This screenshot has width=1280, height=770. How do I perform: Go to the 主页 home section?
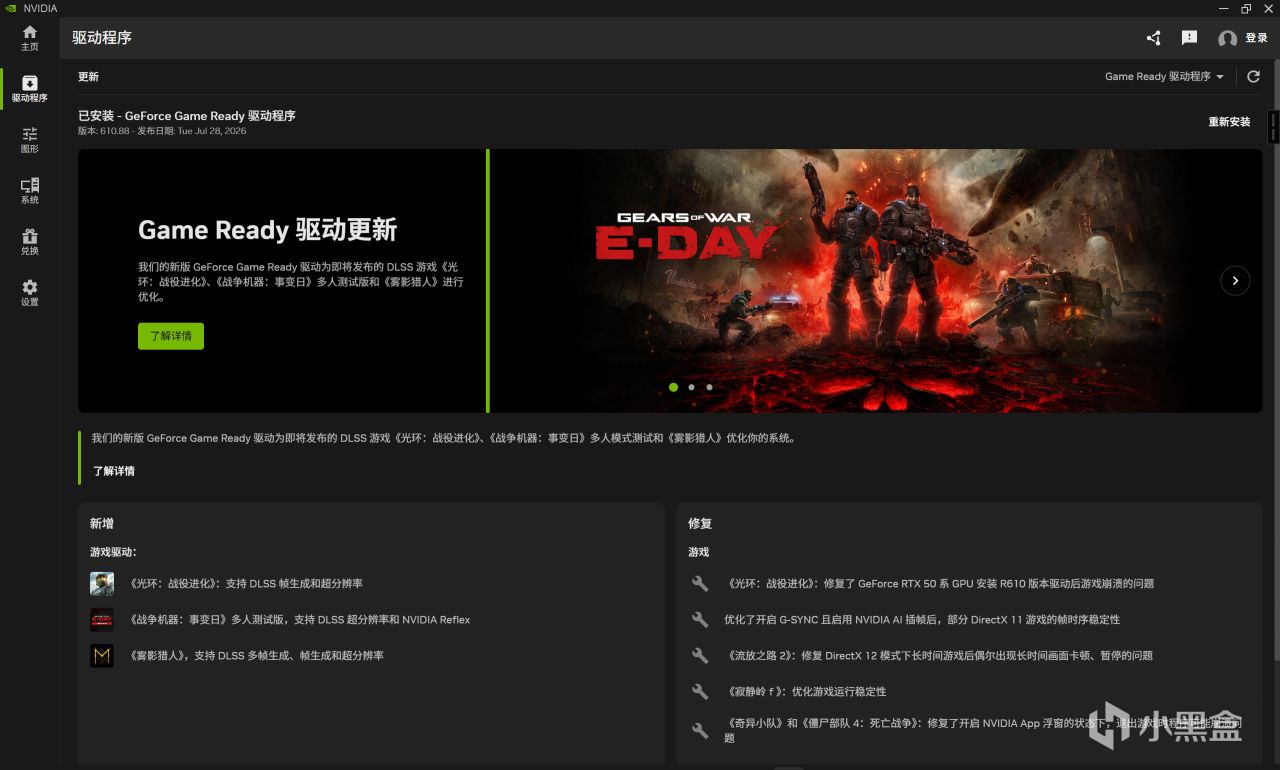click(x=30, y=38)
